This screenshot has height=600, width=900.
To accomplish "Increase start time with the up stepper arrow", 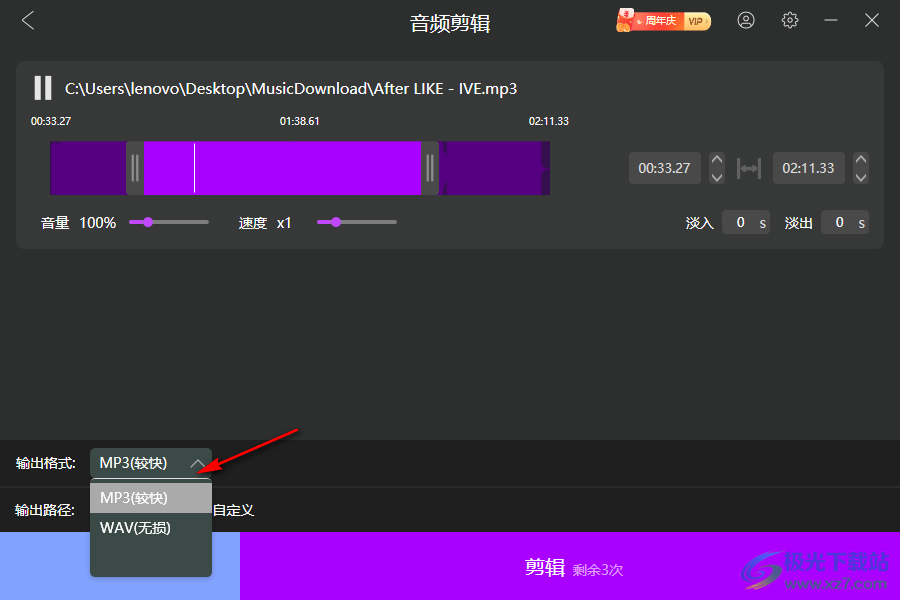I will [x=716, y=161].
